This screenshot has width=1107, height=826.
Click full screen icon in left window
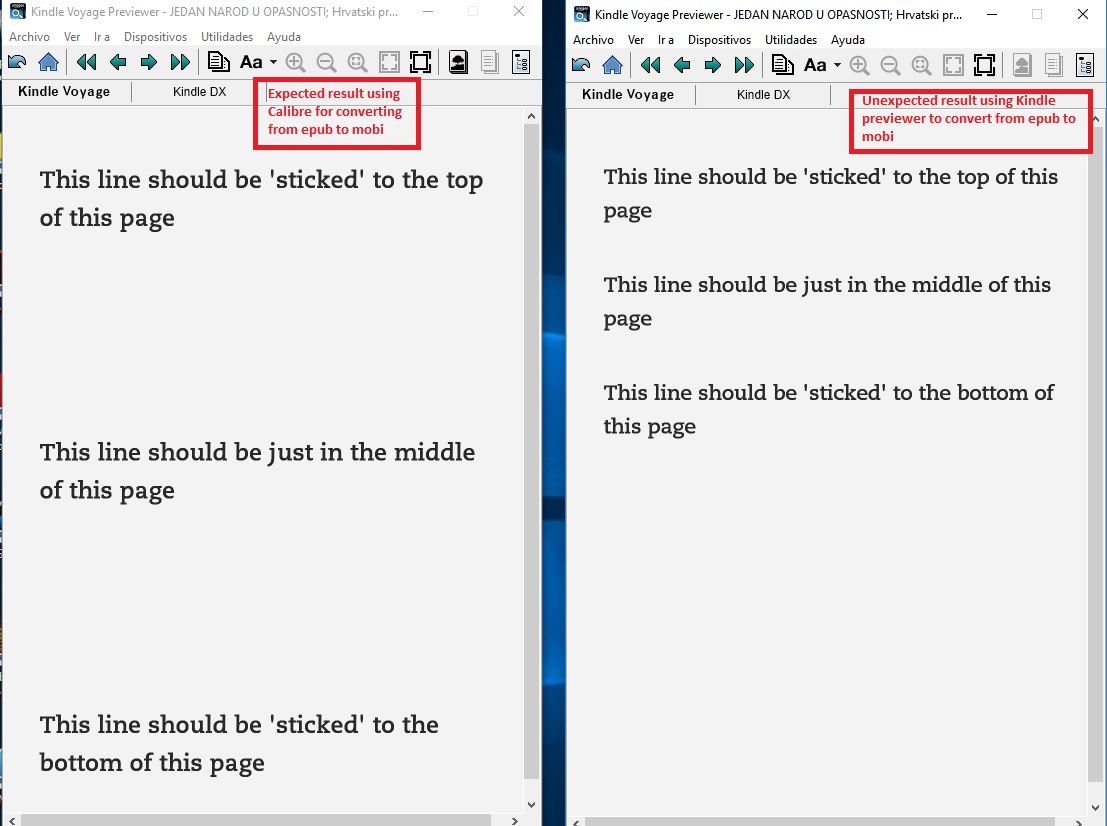tap(420, 62)
